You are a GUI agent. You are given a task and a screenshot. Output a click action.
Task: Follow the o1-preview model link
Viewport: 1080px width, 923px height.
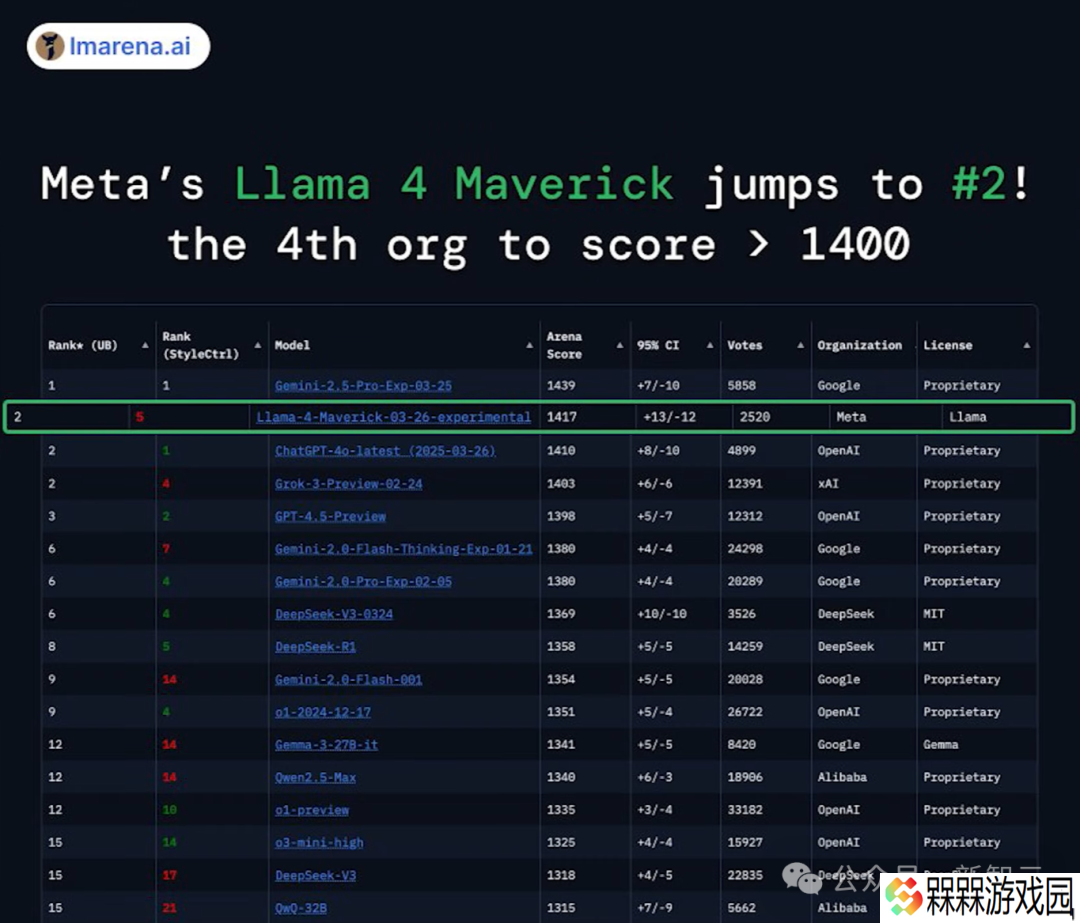312,810
